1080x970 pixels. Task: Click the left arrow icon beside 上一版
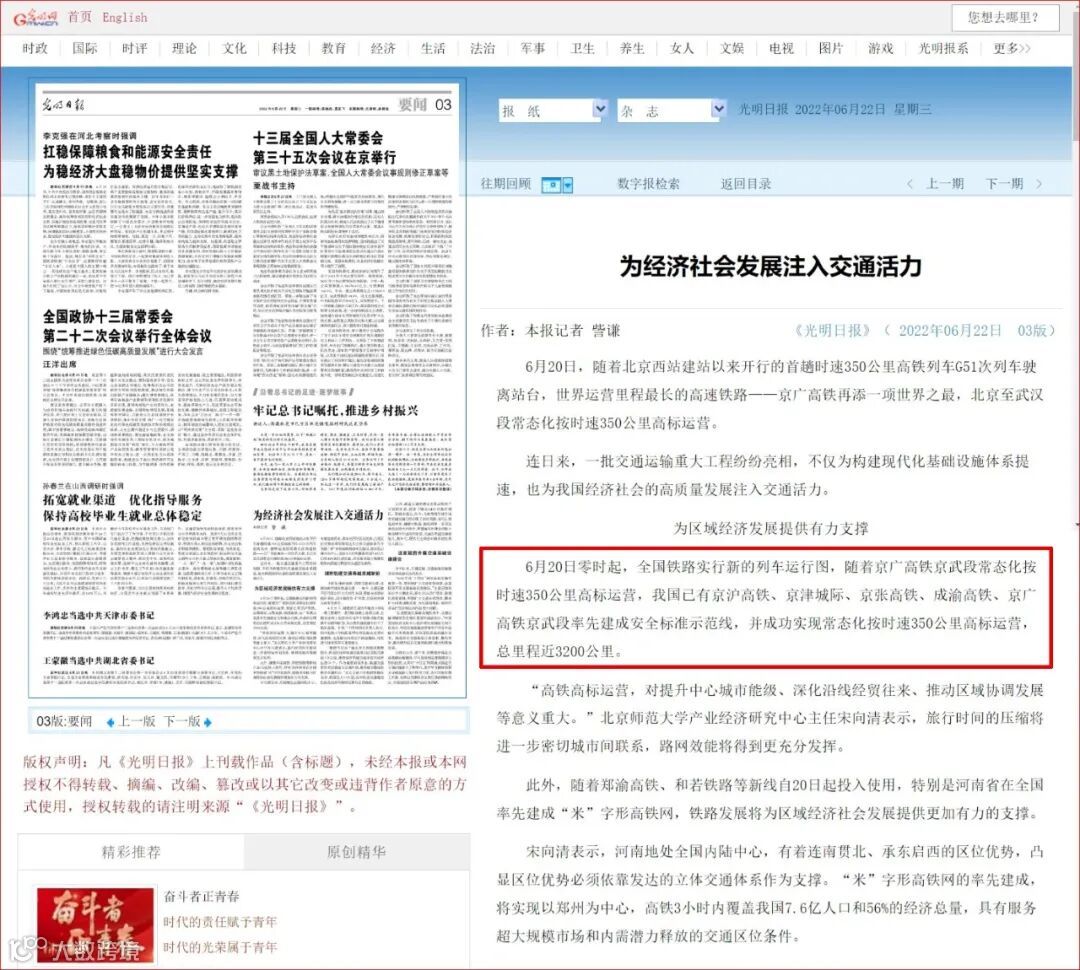point(110,722)
